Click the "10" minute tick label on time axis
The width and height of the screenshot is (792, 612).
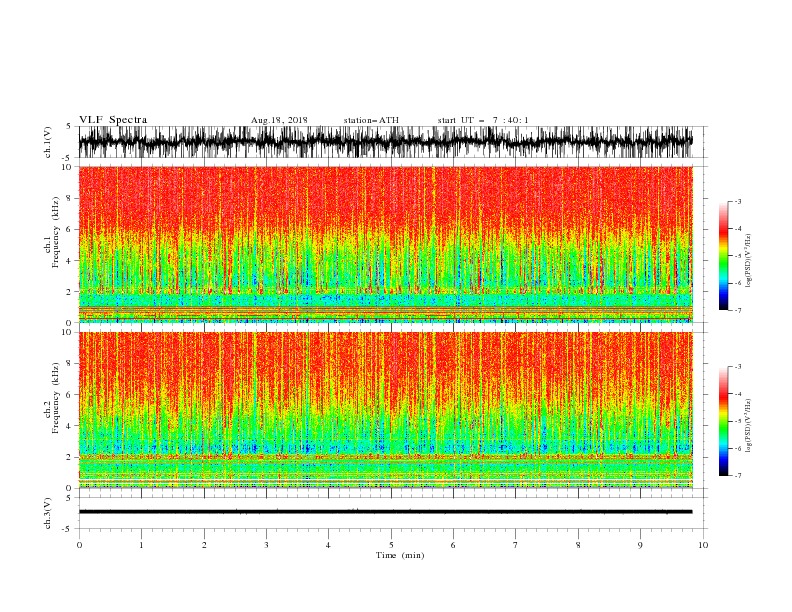[703, 545]
